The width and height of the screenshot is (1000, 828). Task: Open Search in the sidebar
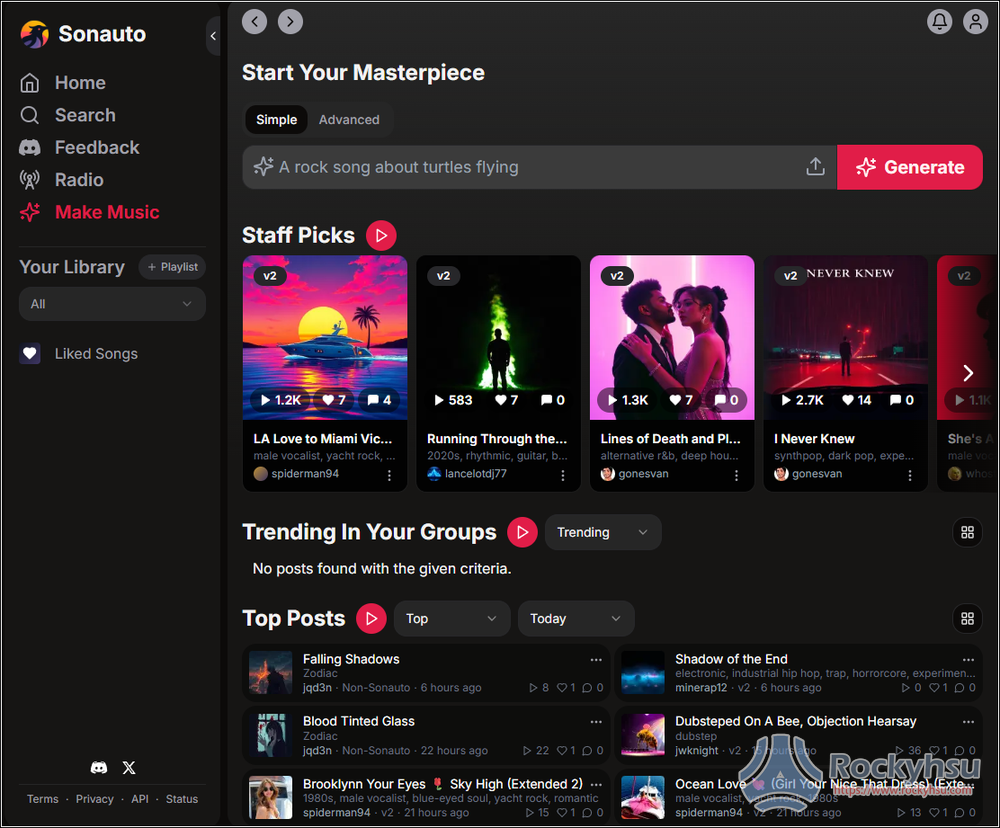[x=68, y=115]
